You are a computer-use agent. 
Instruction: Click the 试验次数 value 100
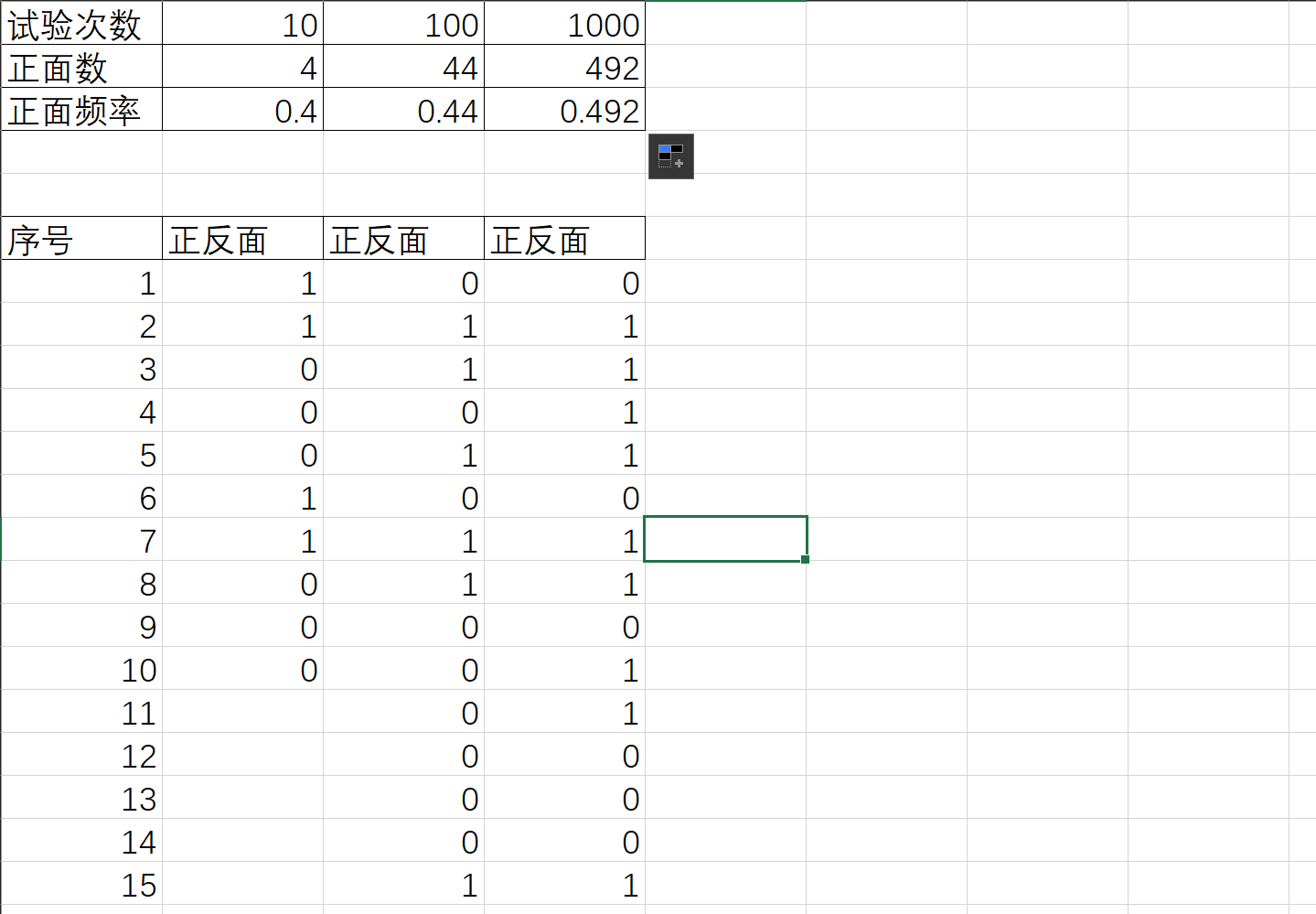coord(404,23)
